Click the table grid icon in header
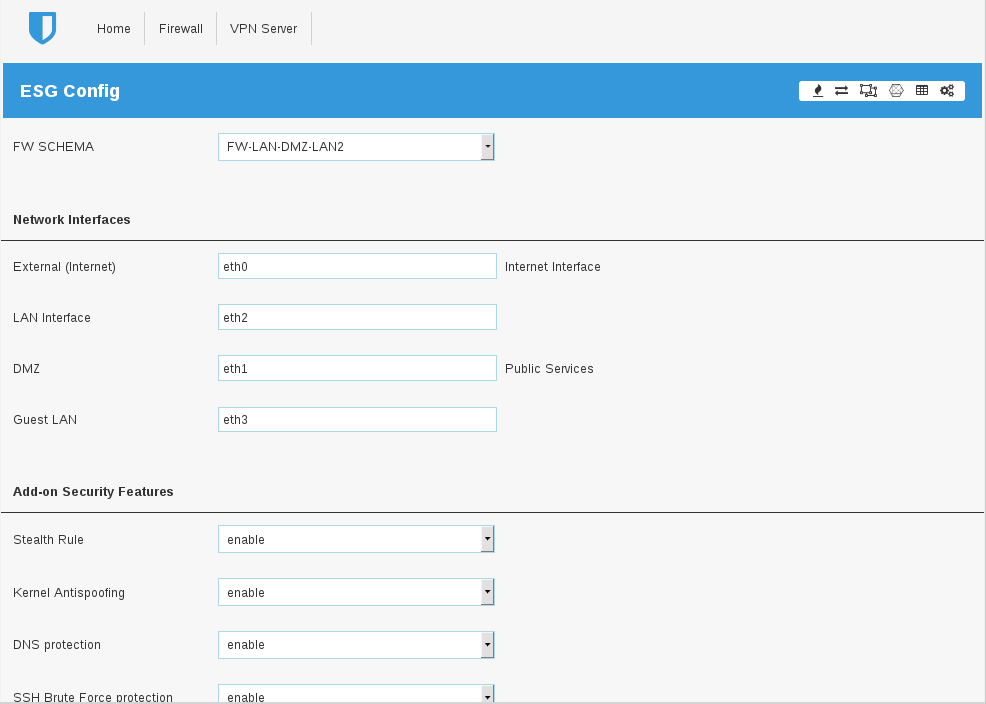The height and width of the screenshot is (704, 986). pos(922,91)
